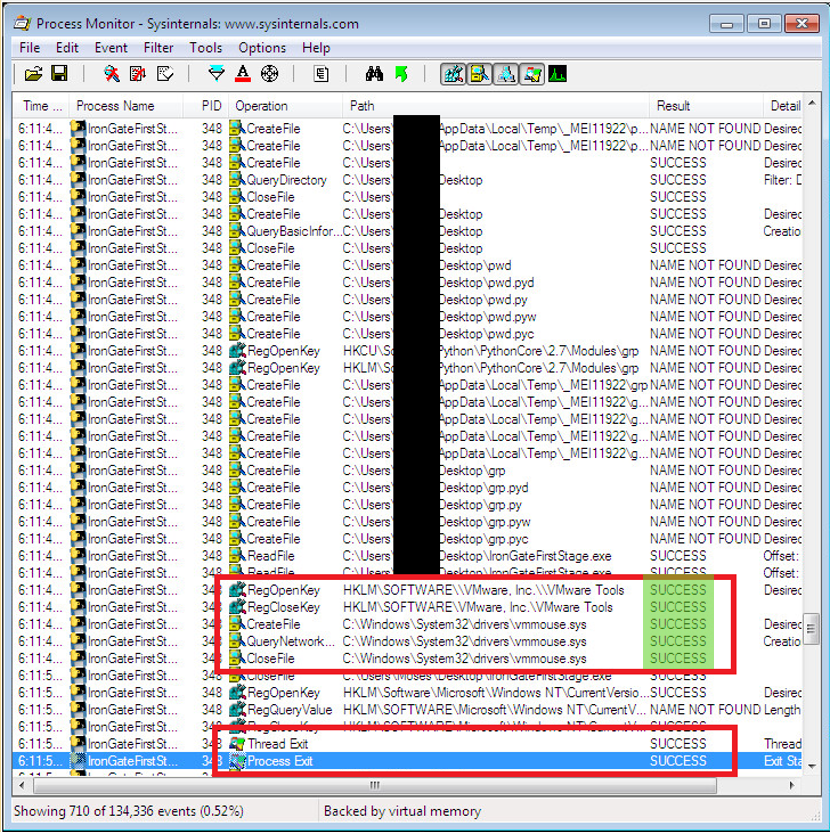The image size is (831, 832).
Task: Click the horizontal scrollbar left arrow
Action: [x=22, y=785]
